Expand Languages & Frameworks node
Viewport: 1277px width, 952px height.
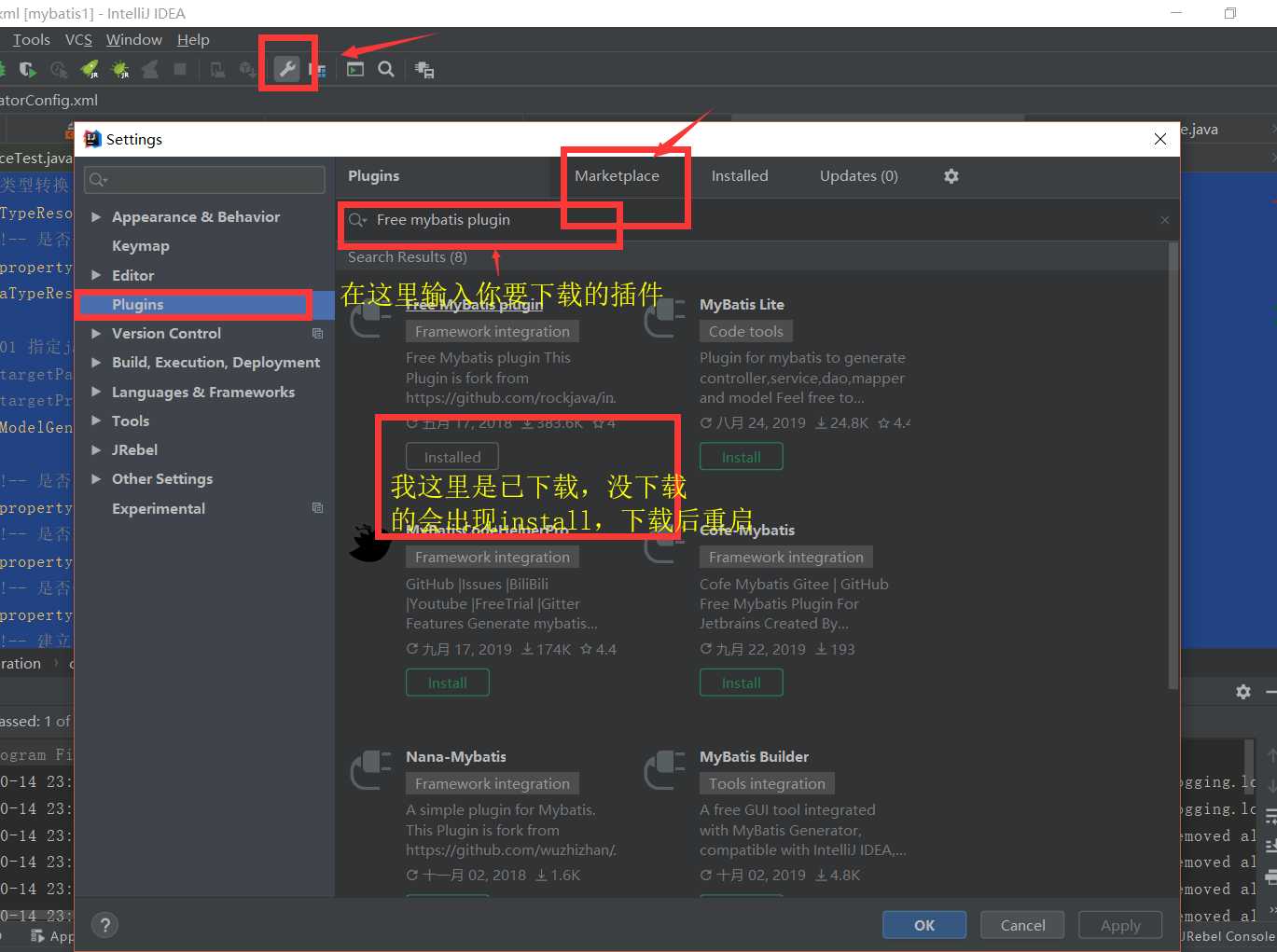click(96, 392)
